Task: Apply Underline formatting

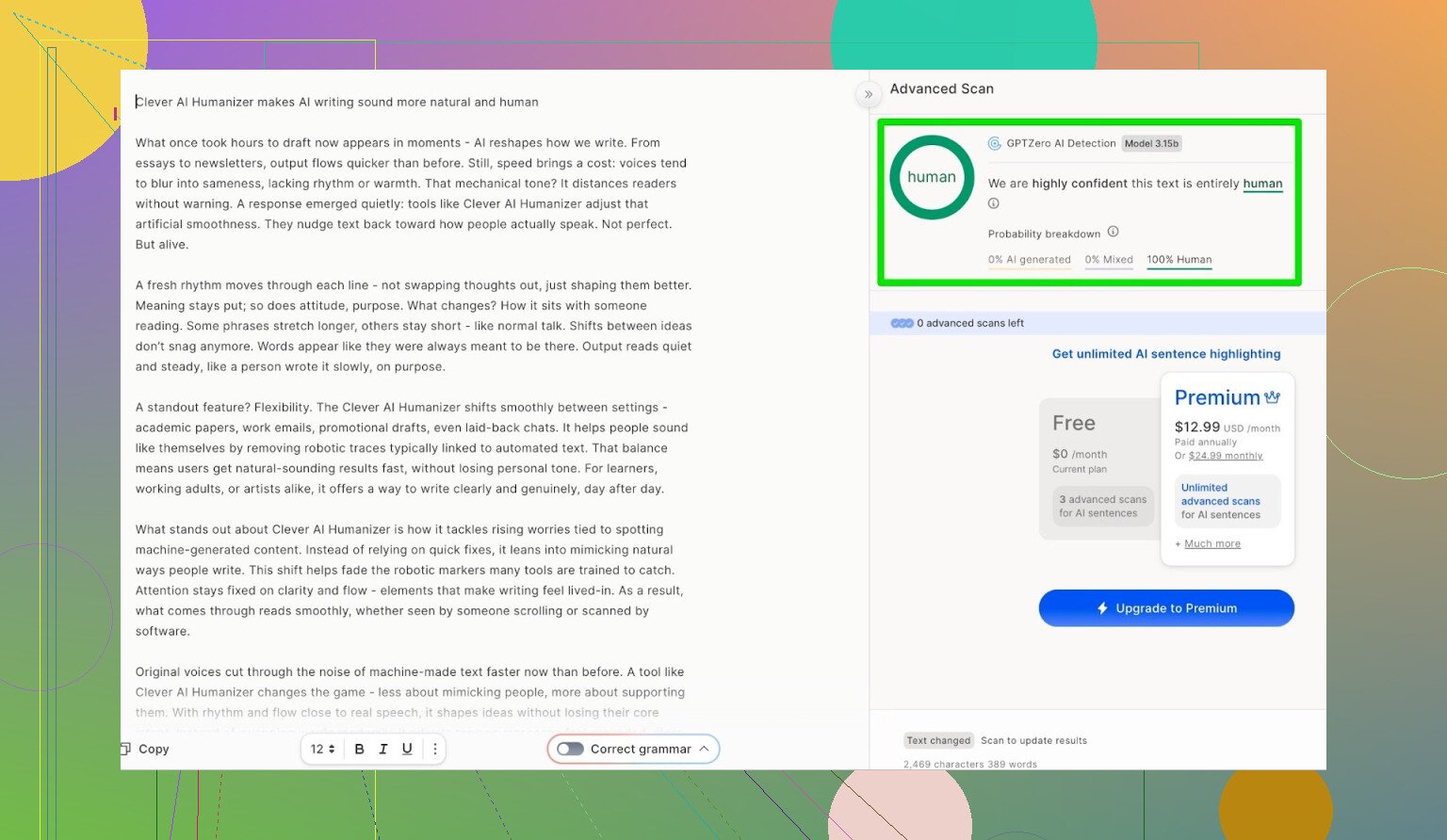Action: 407,749
